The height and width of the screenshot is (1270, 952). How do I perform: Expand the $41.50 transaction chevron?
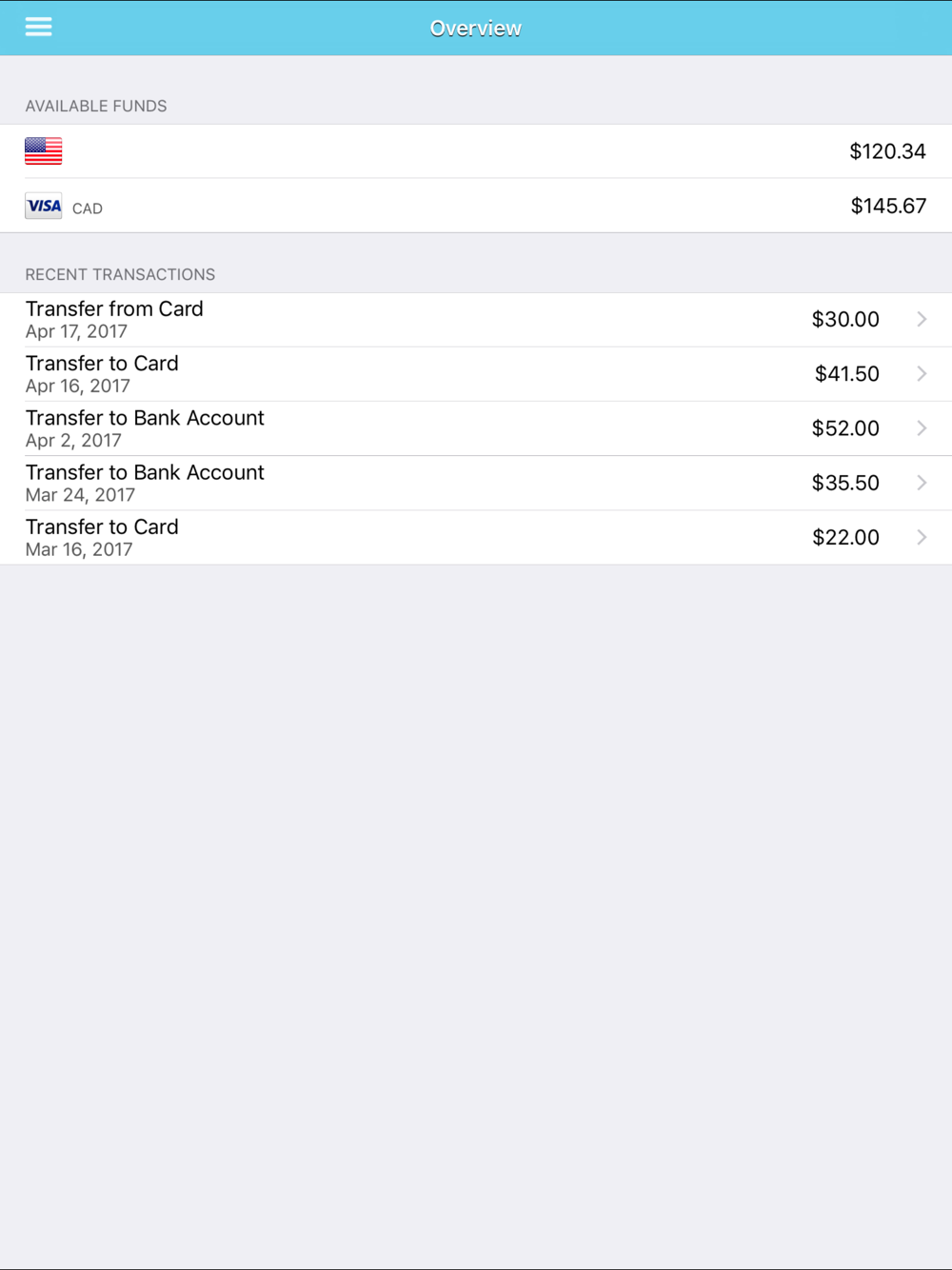point(922,373)
